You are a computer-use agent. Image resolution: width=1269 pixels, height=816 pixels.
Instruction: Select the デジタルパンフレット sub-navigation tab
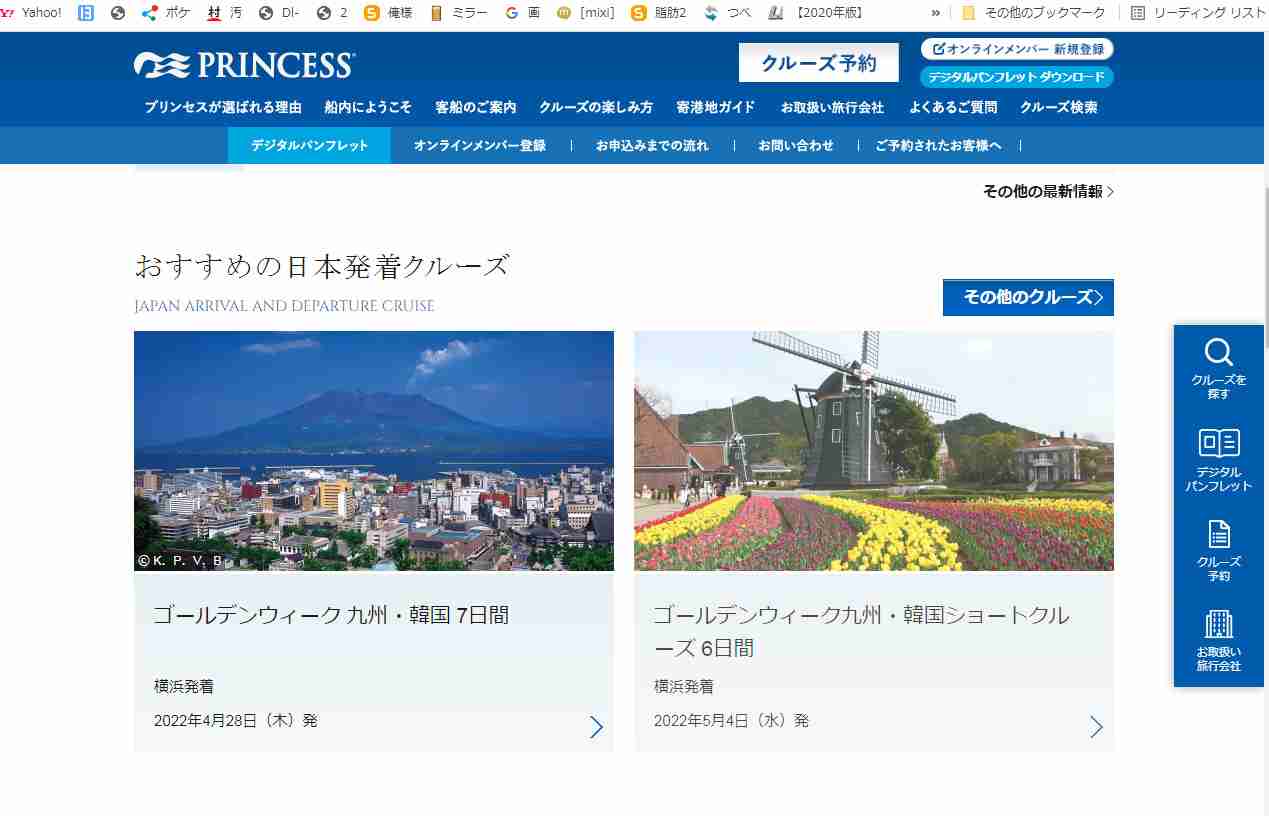click(x=310, y=145)
